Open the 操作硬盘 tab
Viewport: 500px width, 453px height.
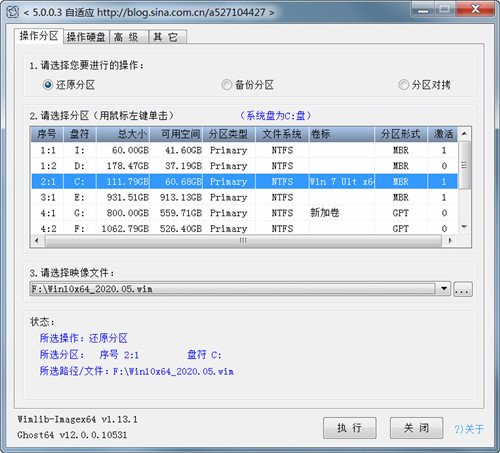[x=86, y=37]
